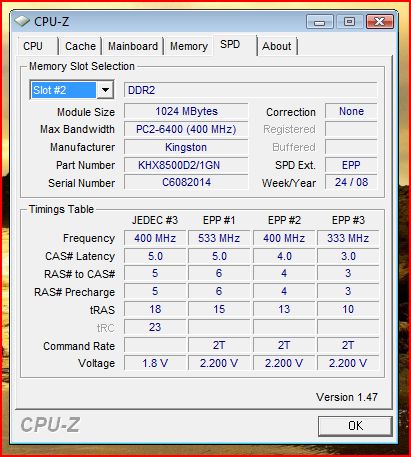Click the Kingston manufacturer value
This screenshot has width=411, height=457.
pos(186,147)
